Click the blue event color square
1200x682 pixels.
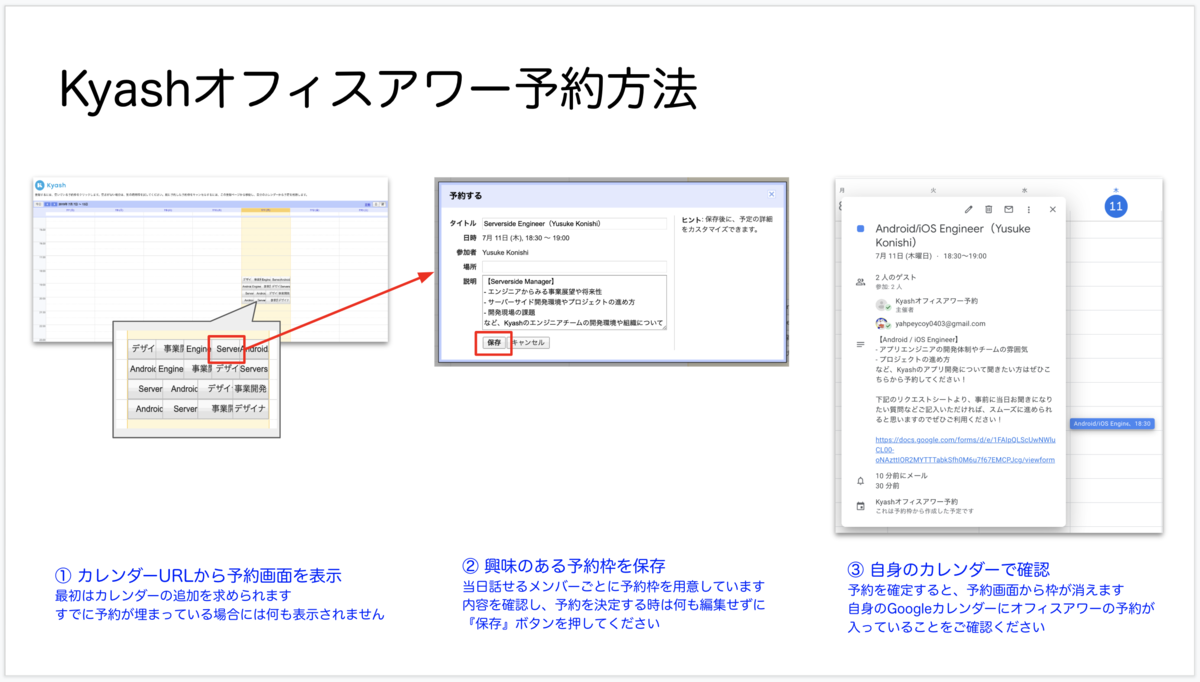[x=860, y=229]
